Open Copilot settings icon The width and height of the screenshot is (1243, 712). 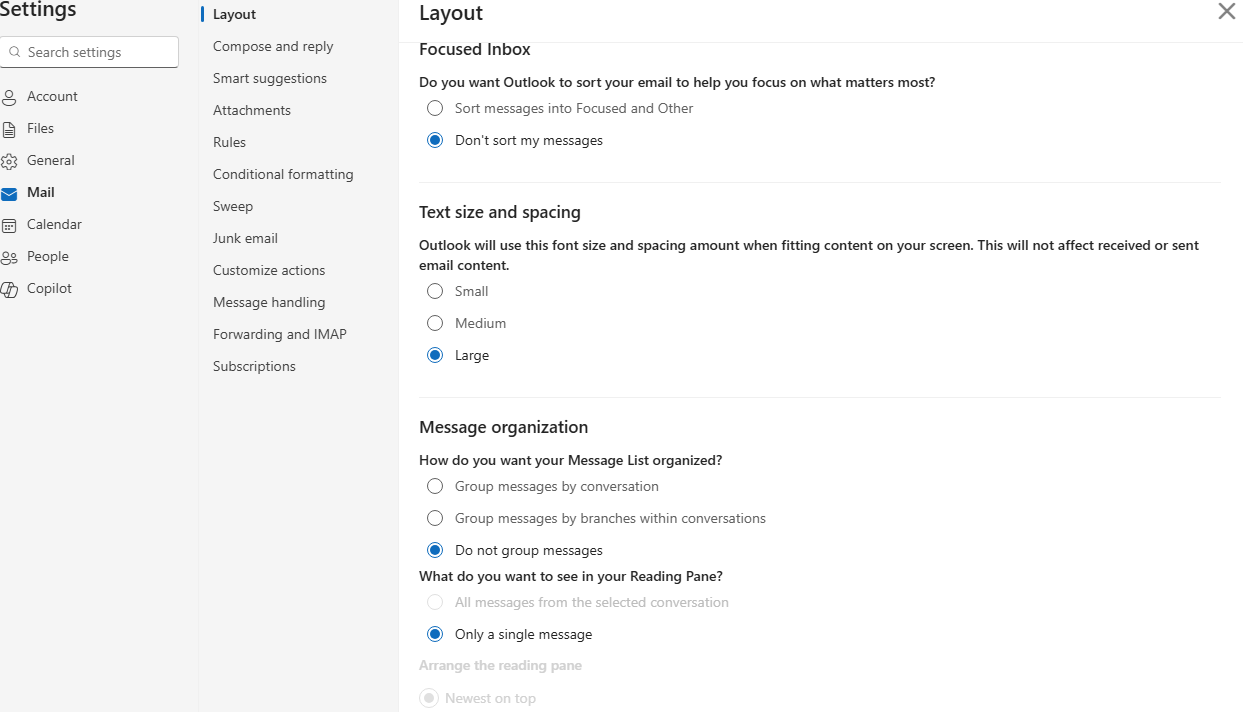tap(9, 287)
